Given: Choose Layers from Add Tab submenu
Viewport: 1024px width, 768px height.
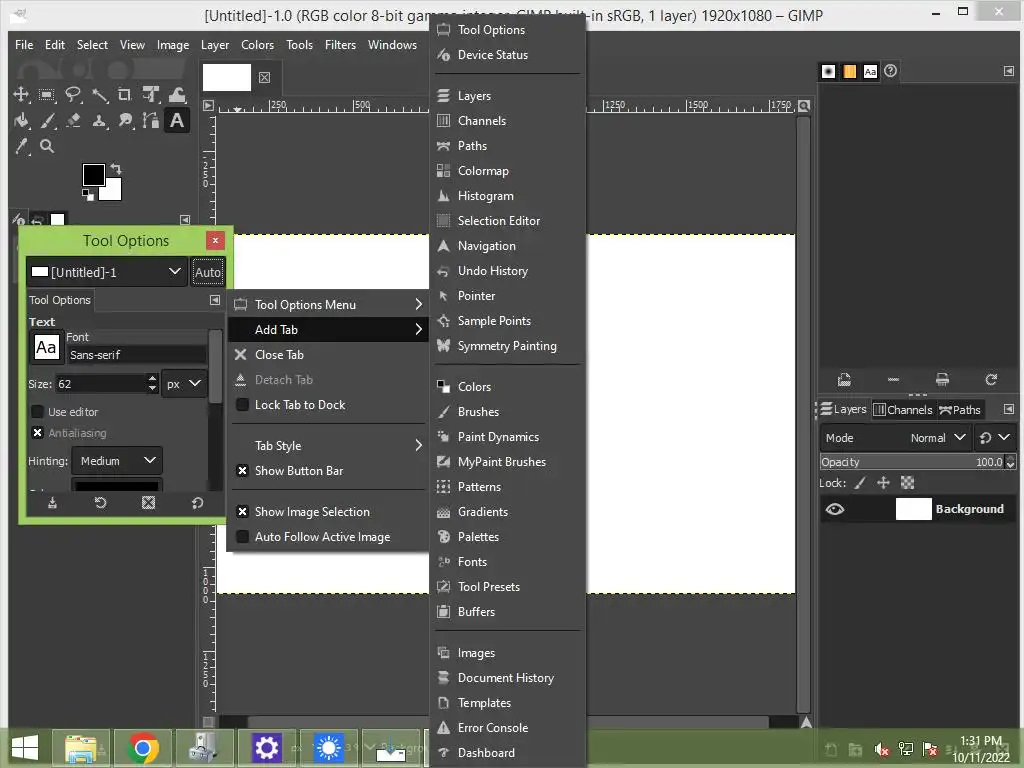Looking at the screenshot, I should click(507, 96).
